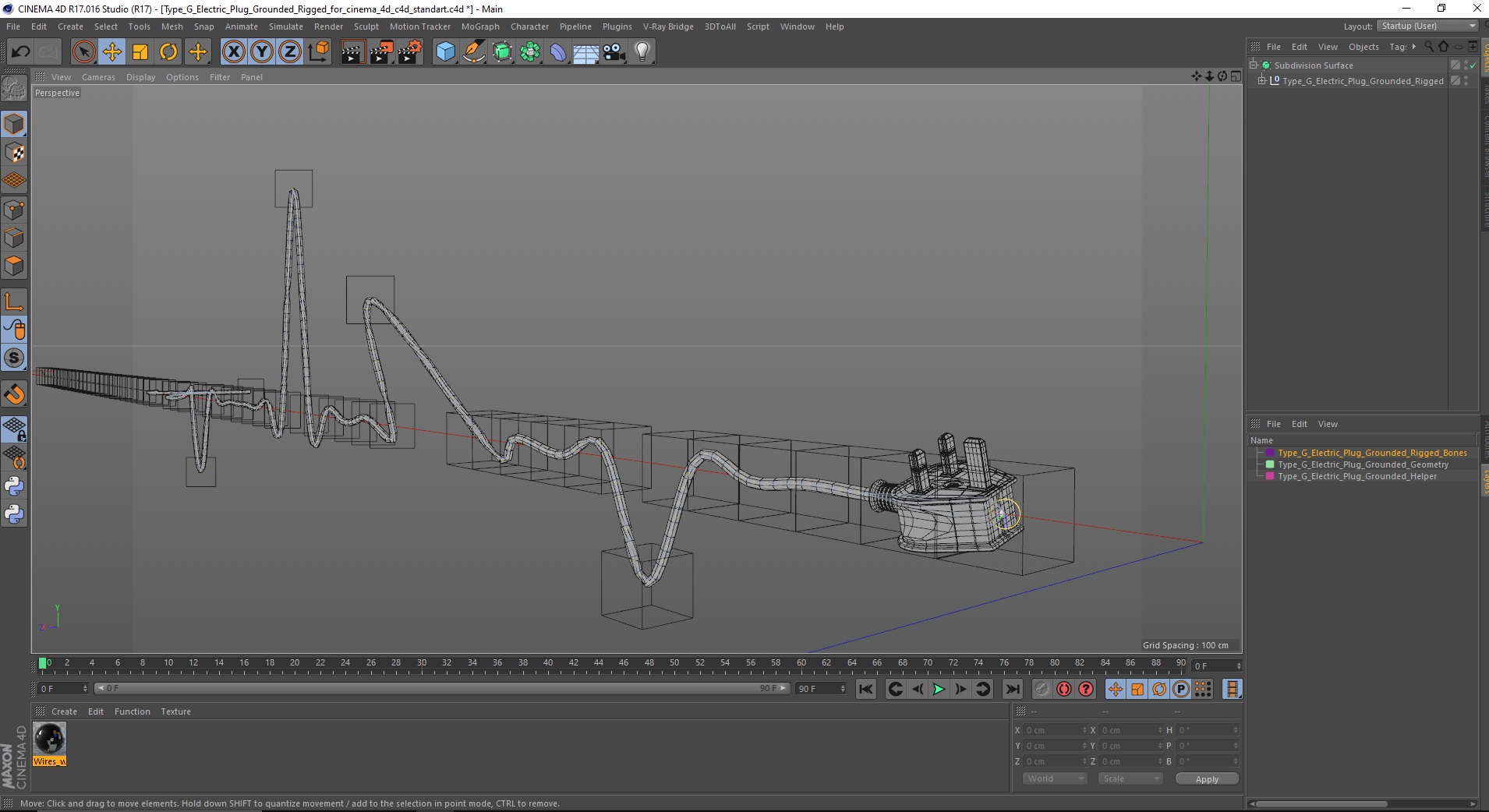Viewport: 1489px width, 812px height.
Task: Add a Floor environment object
Action: click(586, 52)
